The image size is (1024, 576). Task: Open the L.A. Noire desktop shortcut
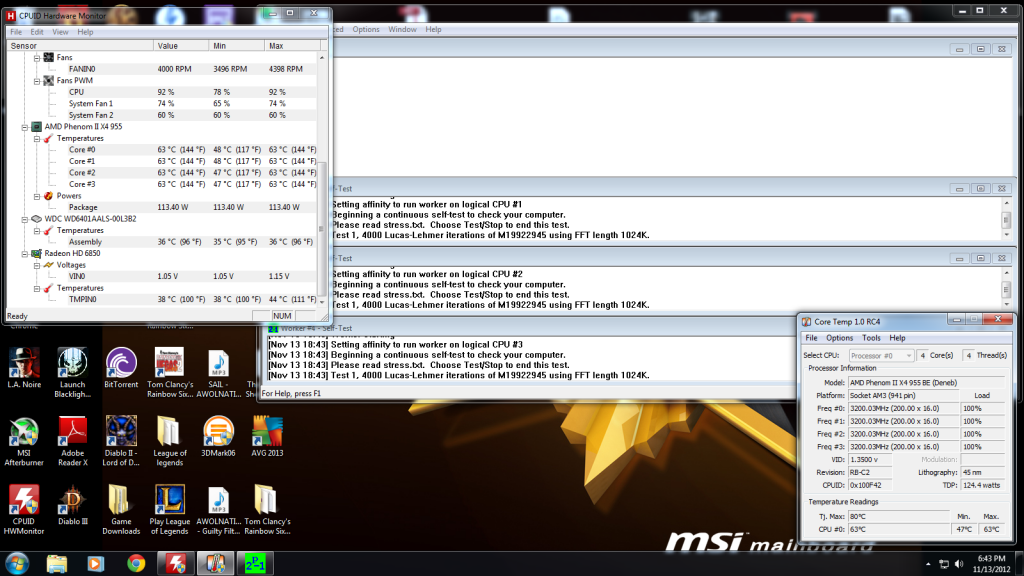[24, 368]
